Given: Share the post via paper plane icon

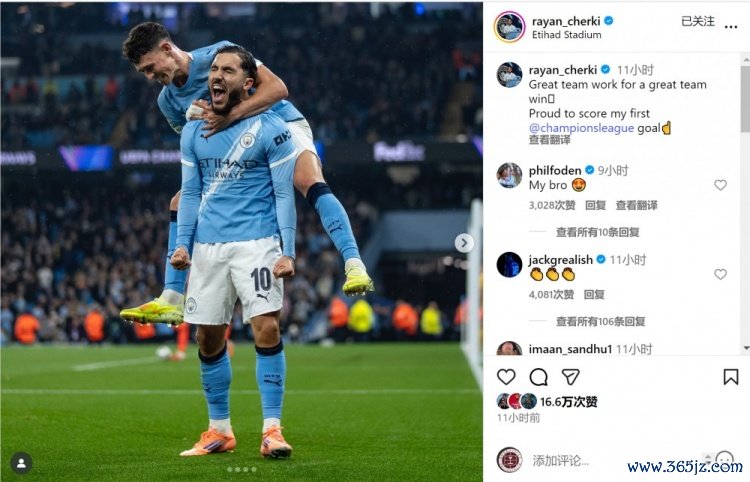Looking at the screenshot, I should click(571, 377).
